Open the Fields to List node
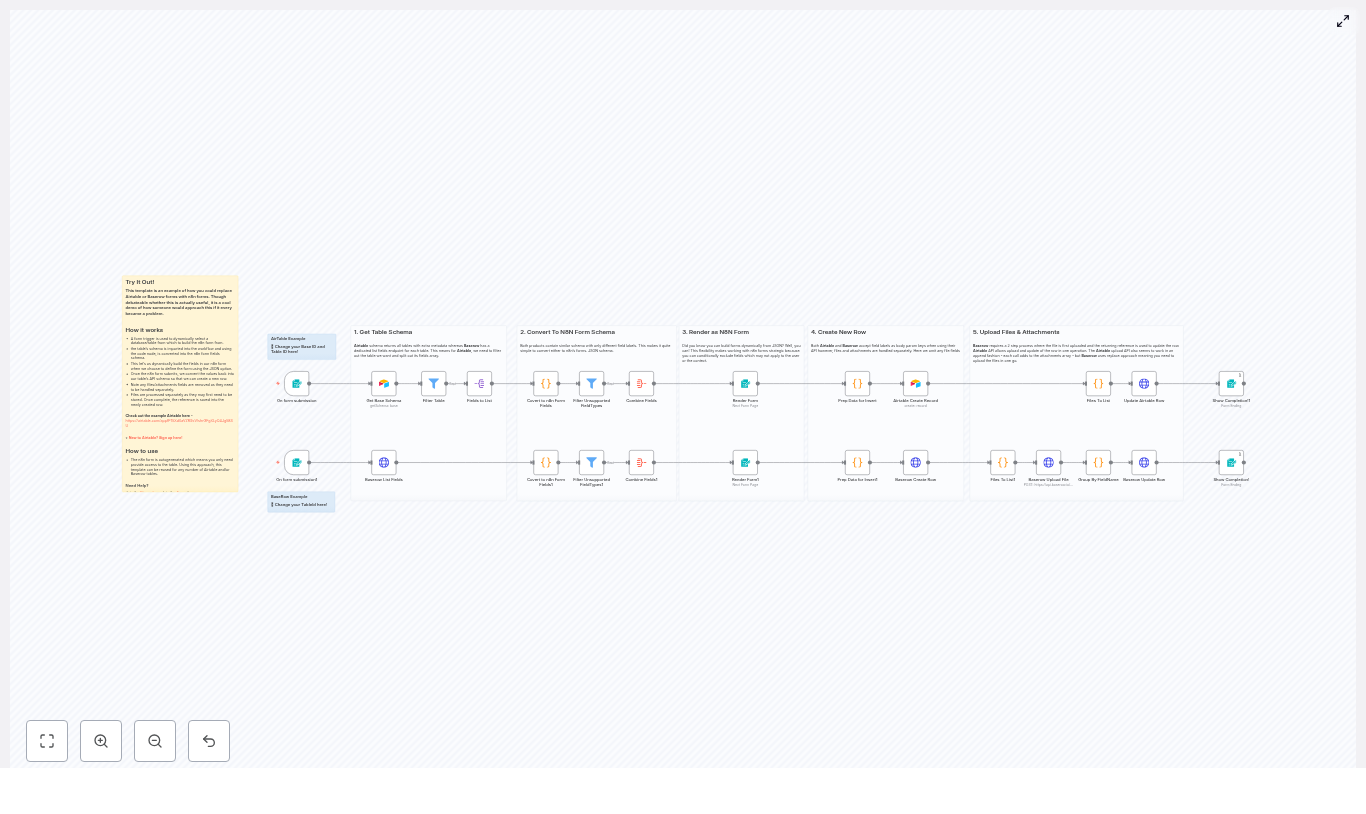The image size is (1366, 814). (479, 383)
